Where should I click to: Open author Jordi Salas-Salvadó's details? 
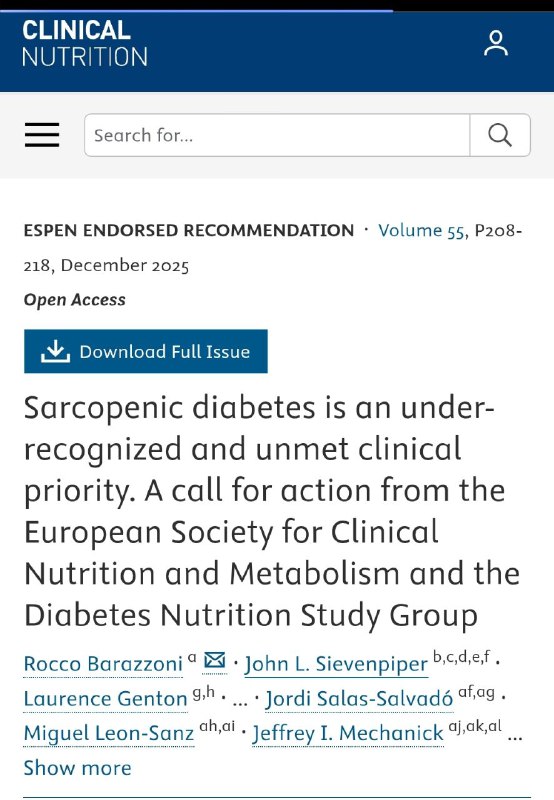359,699
